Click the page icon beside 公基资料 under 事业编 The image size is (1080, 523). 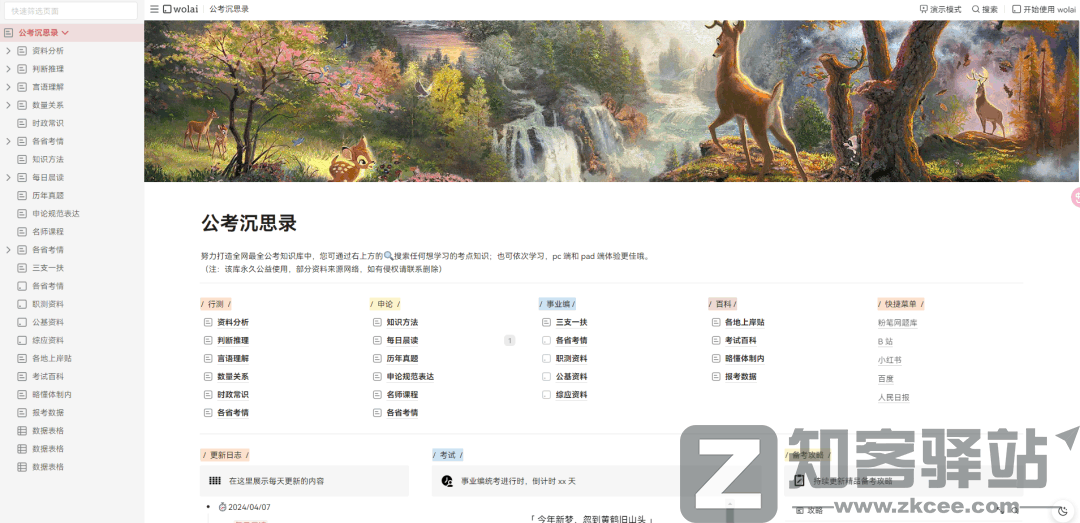tap(546, 377)
